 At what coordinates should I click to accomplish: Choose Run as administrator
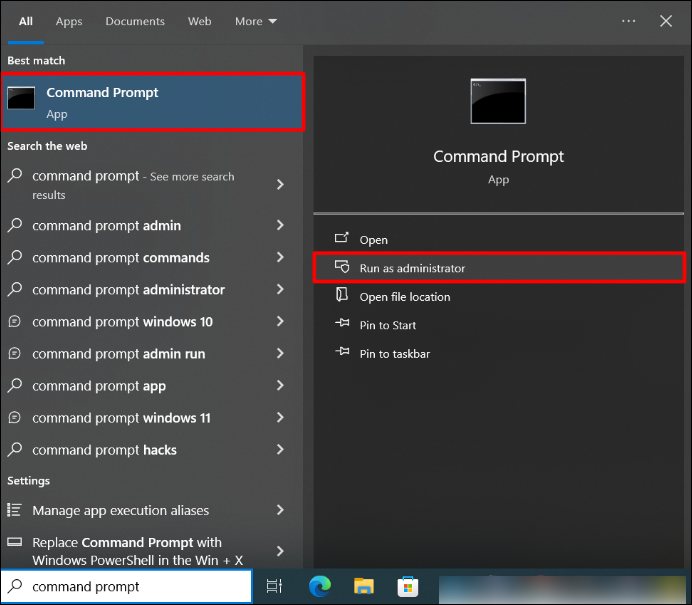point(412,268)
